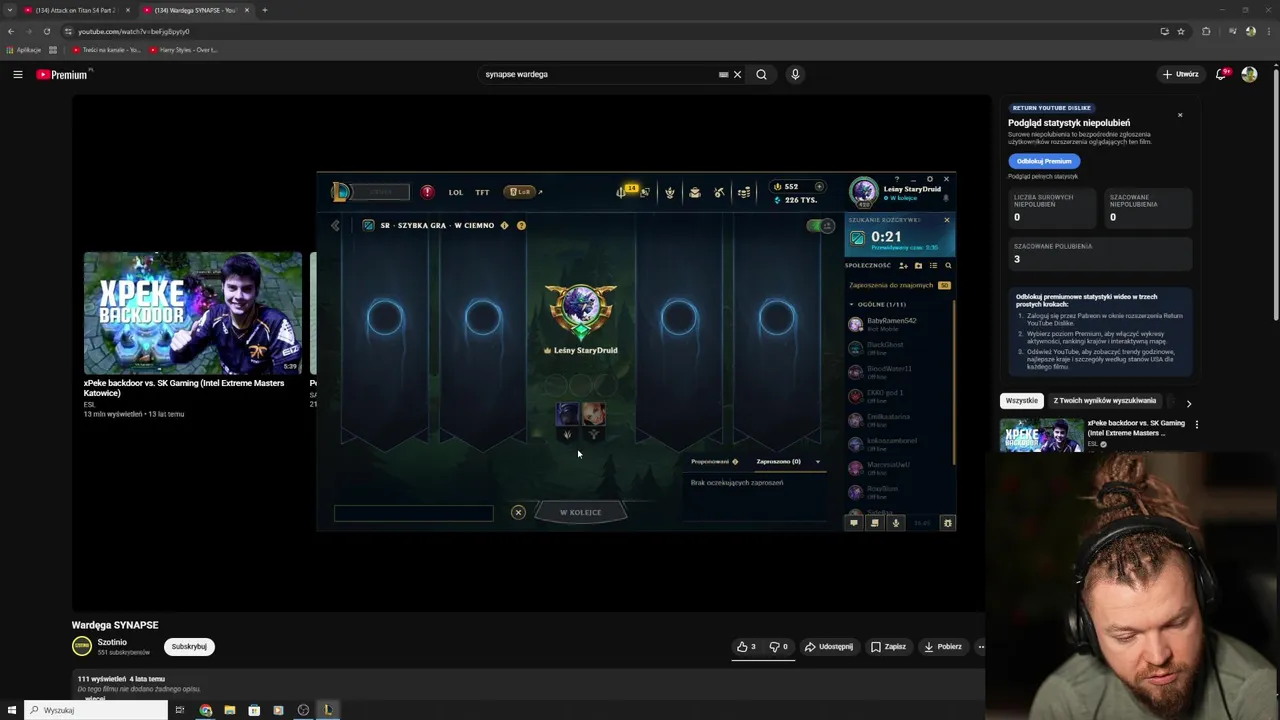Click the friends search magnifier icon
This screenshot has height=720, width=1280.
(x=948, y=265)
